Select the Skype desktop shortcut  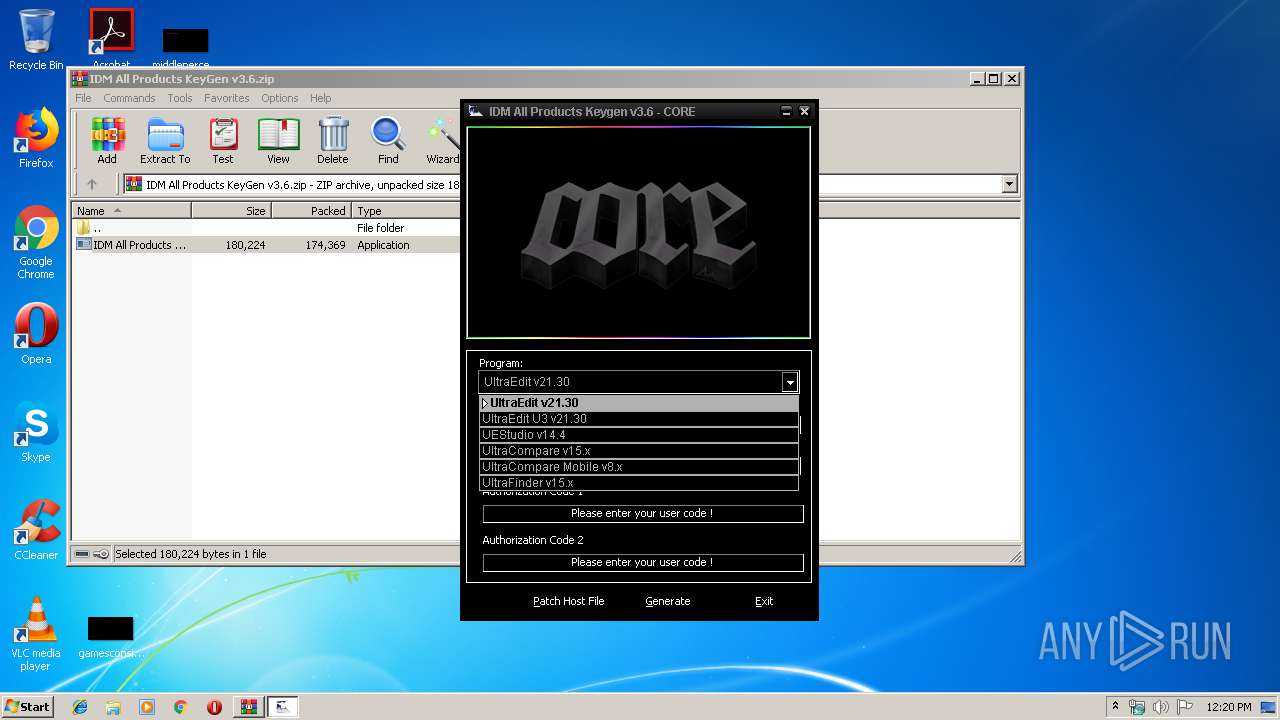coord(36,432)
